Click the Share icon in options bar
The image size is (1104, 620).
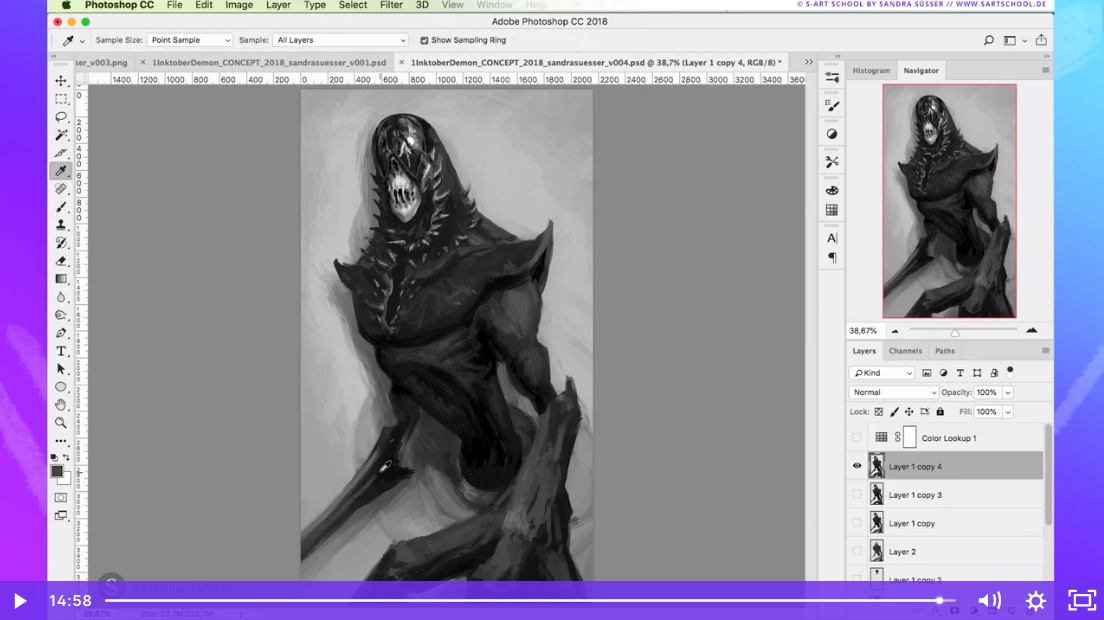tap(1041, 40)
